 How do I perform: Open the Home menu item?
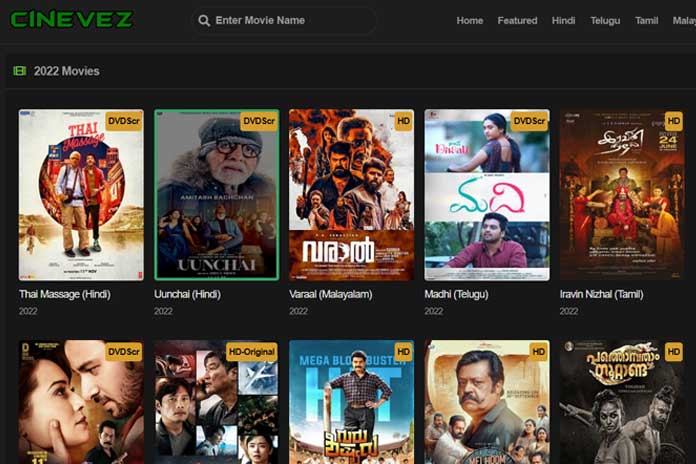point(470,20)
